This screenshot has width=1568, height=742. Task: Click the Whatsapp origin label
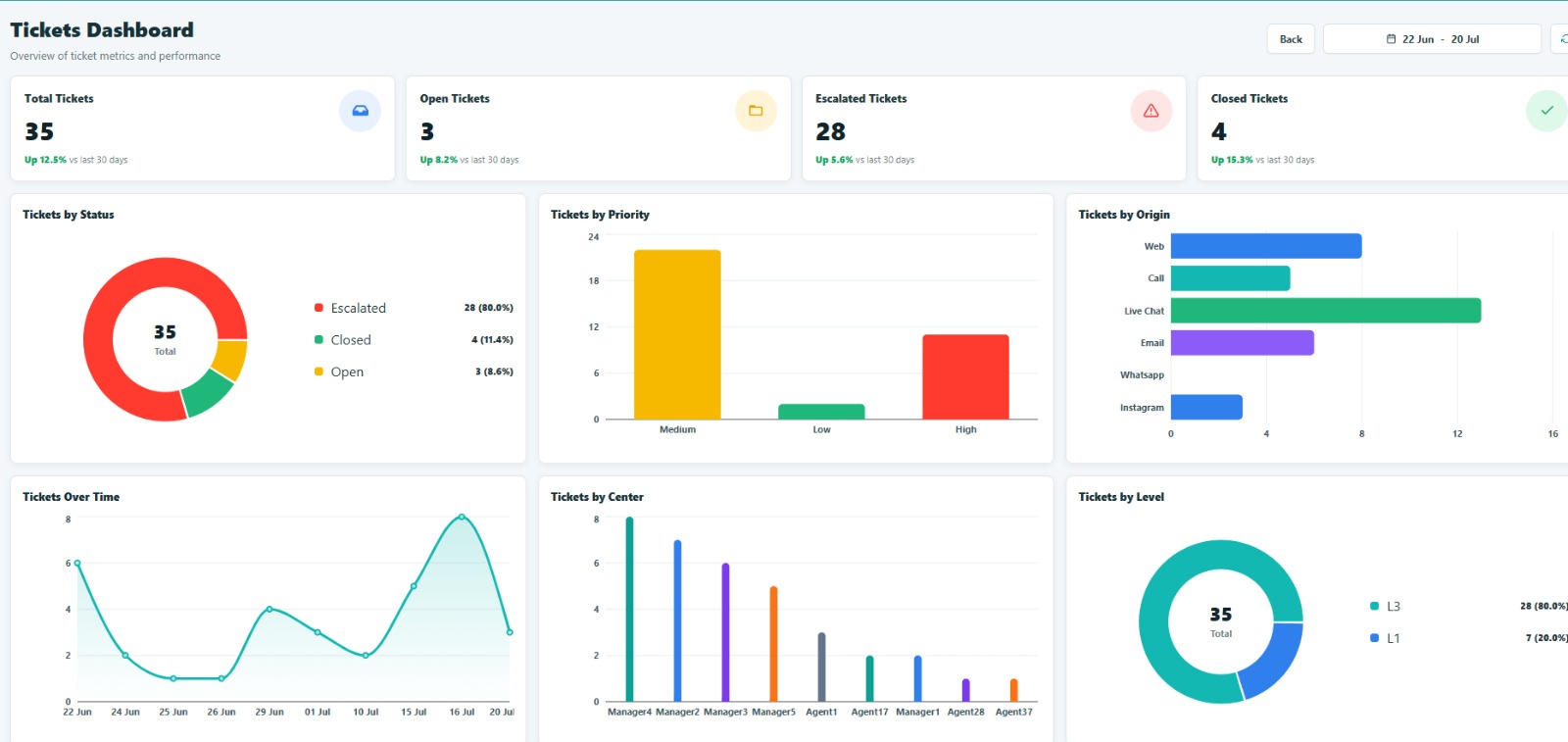point(1142,375)
